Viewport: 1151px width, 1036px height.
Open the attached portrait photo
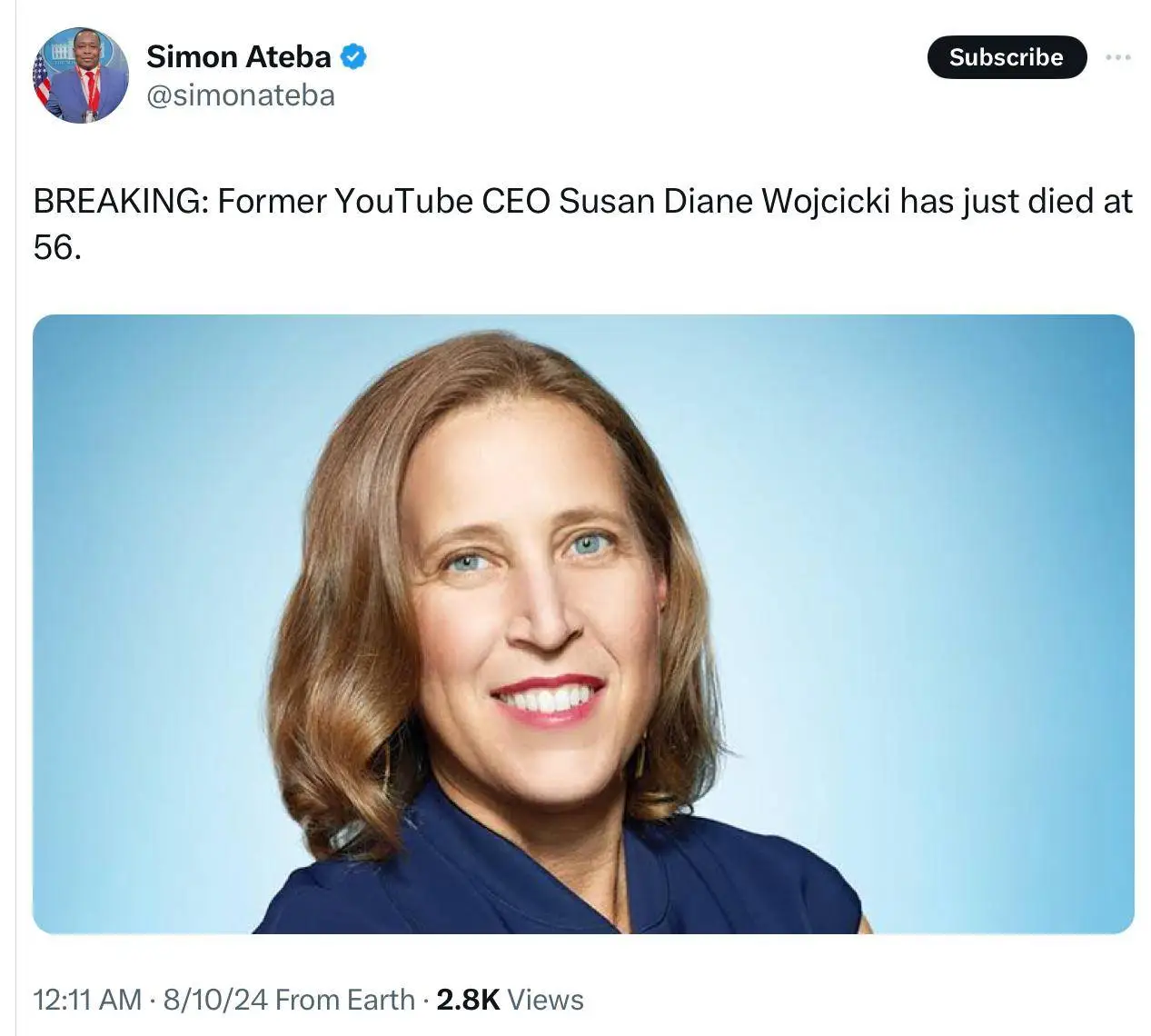coord(583,623)
